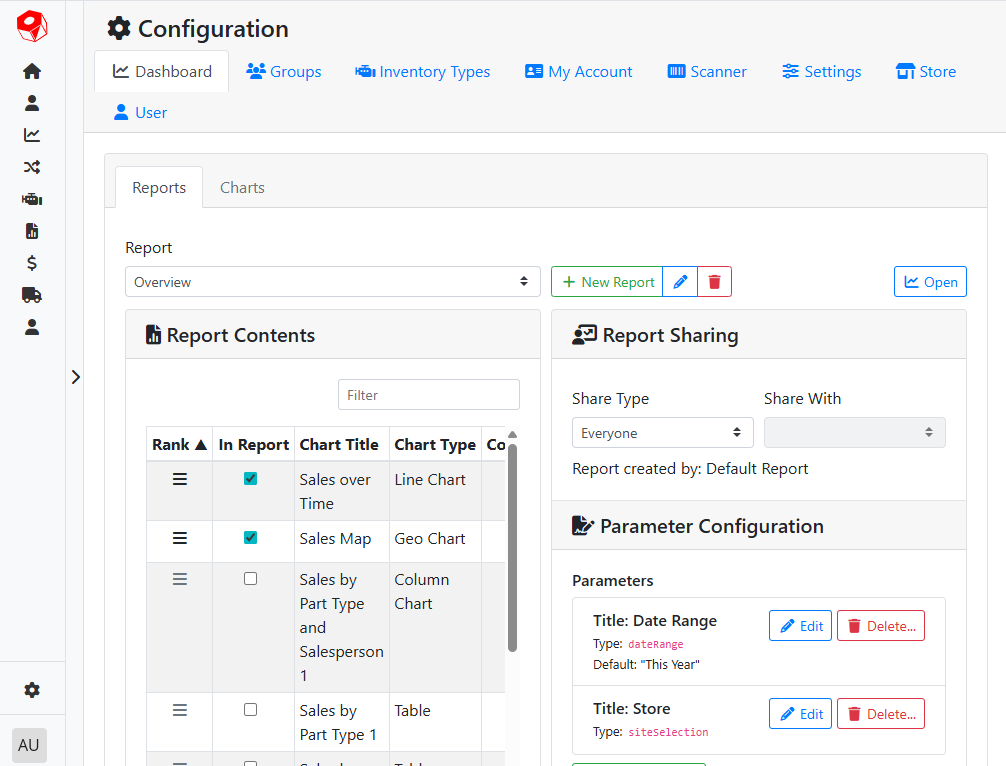
Task: Edit the Date Range parameter
Action: pyautogui.click(x=800, y=626)
